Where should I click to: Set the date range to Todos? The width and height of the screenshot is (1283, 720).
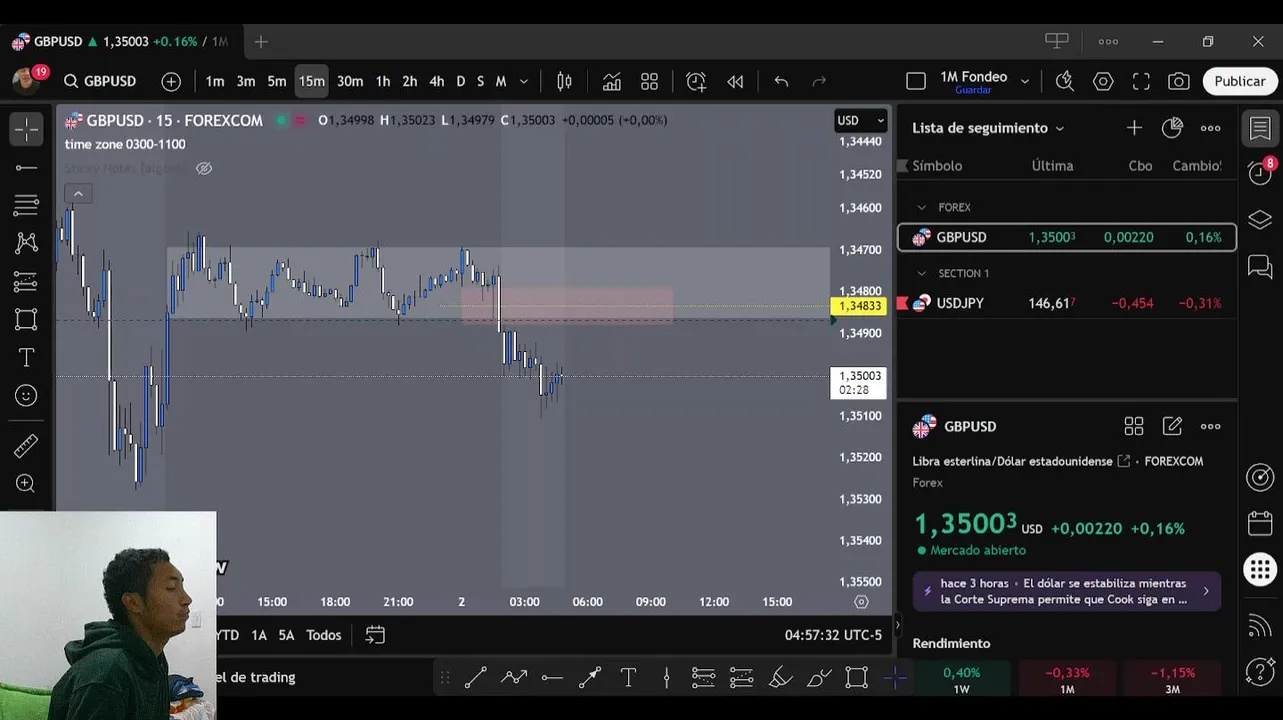coord(324,635)
